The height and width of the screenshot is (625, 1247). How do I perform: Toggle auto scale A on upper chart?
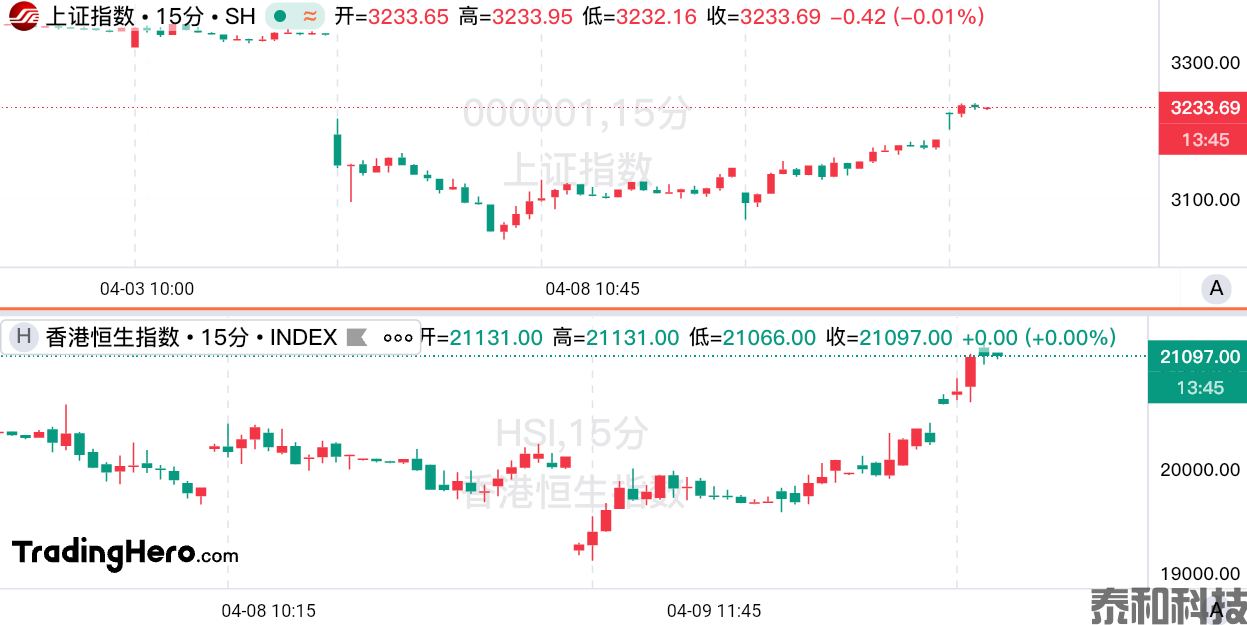pos(1216,289)
